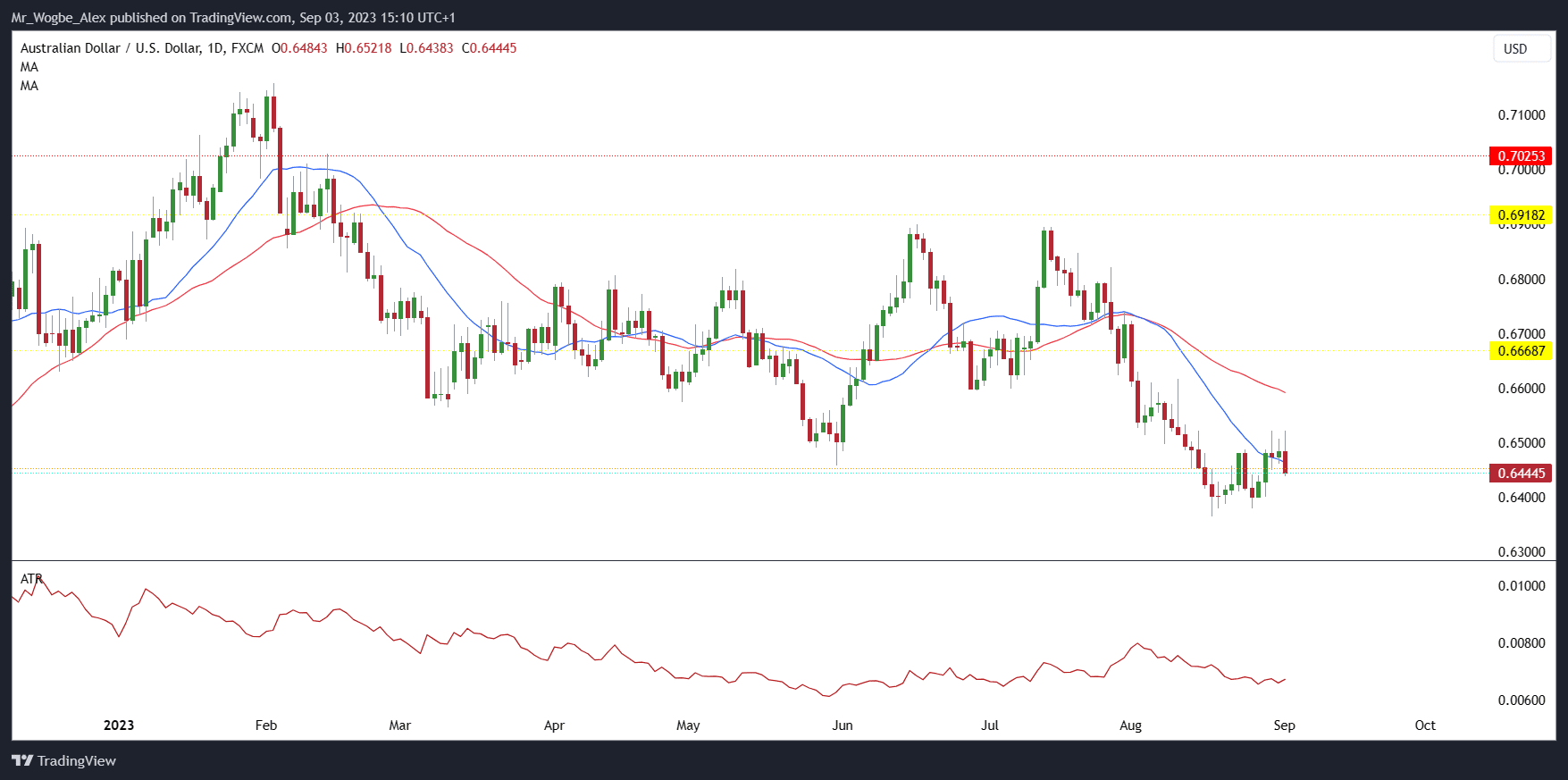Click the ATR 0.00600 scale label
1568x780 pixels.
(1522, 700)
